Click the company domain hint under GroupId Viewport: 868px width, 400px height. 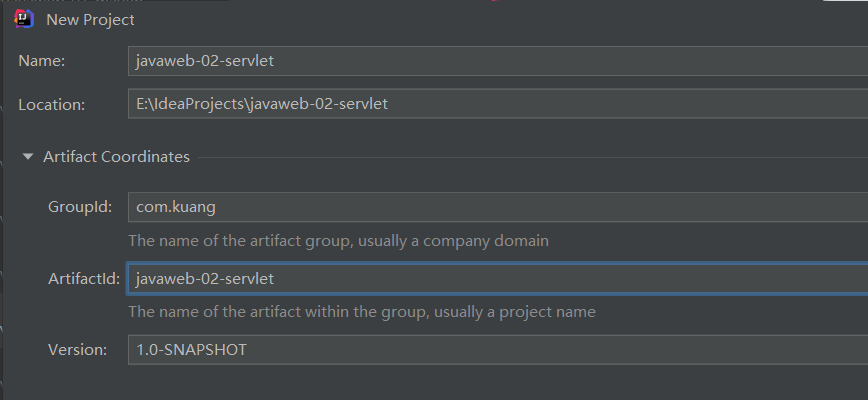point(339,241)
